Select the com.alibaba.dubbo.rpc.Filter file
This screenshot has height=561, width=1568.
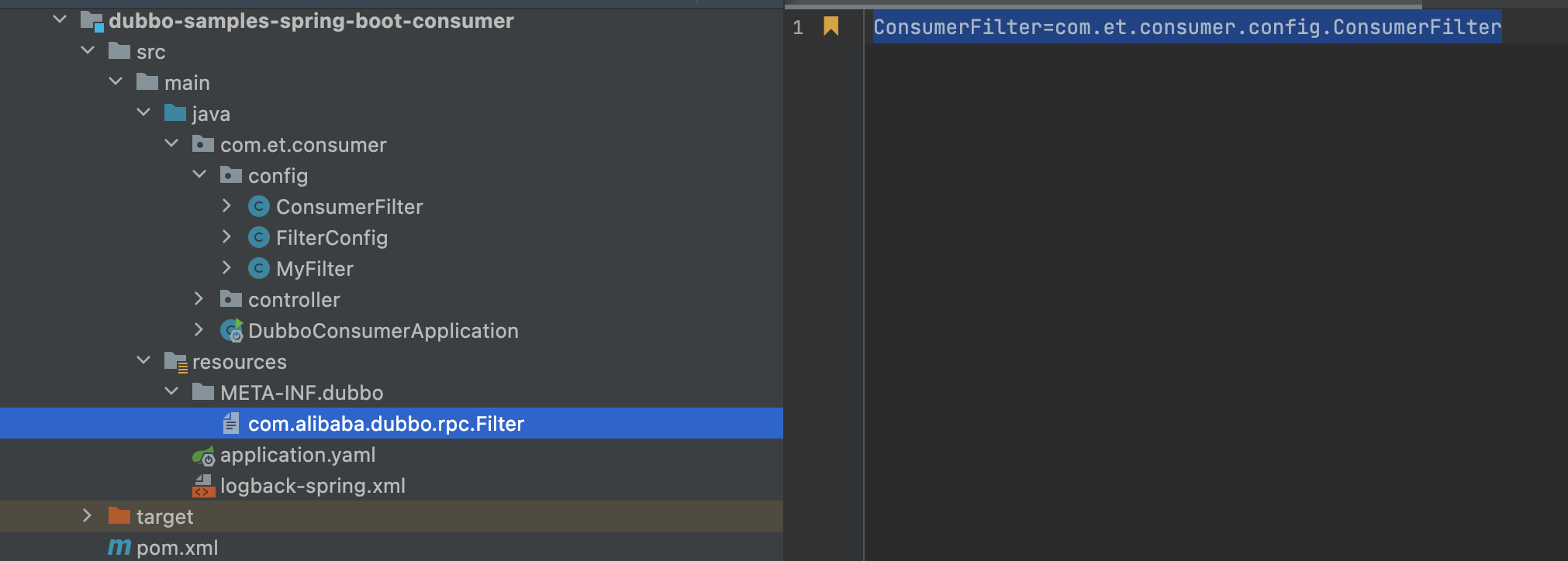[x=385, y=424]
